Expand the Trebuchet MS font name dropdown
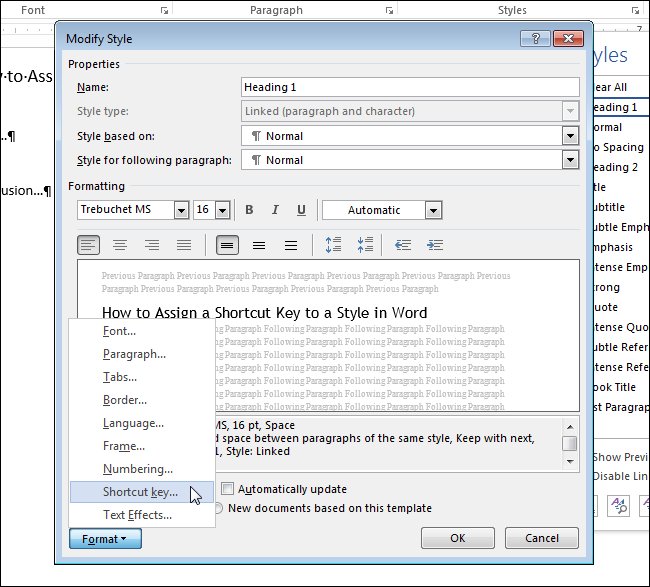The width and height of the screenshot is (650, 587). click(x=181, y=210)
